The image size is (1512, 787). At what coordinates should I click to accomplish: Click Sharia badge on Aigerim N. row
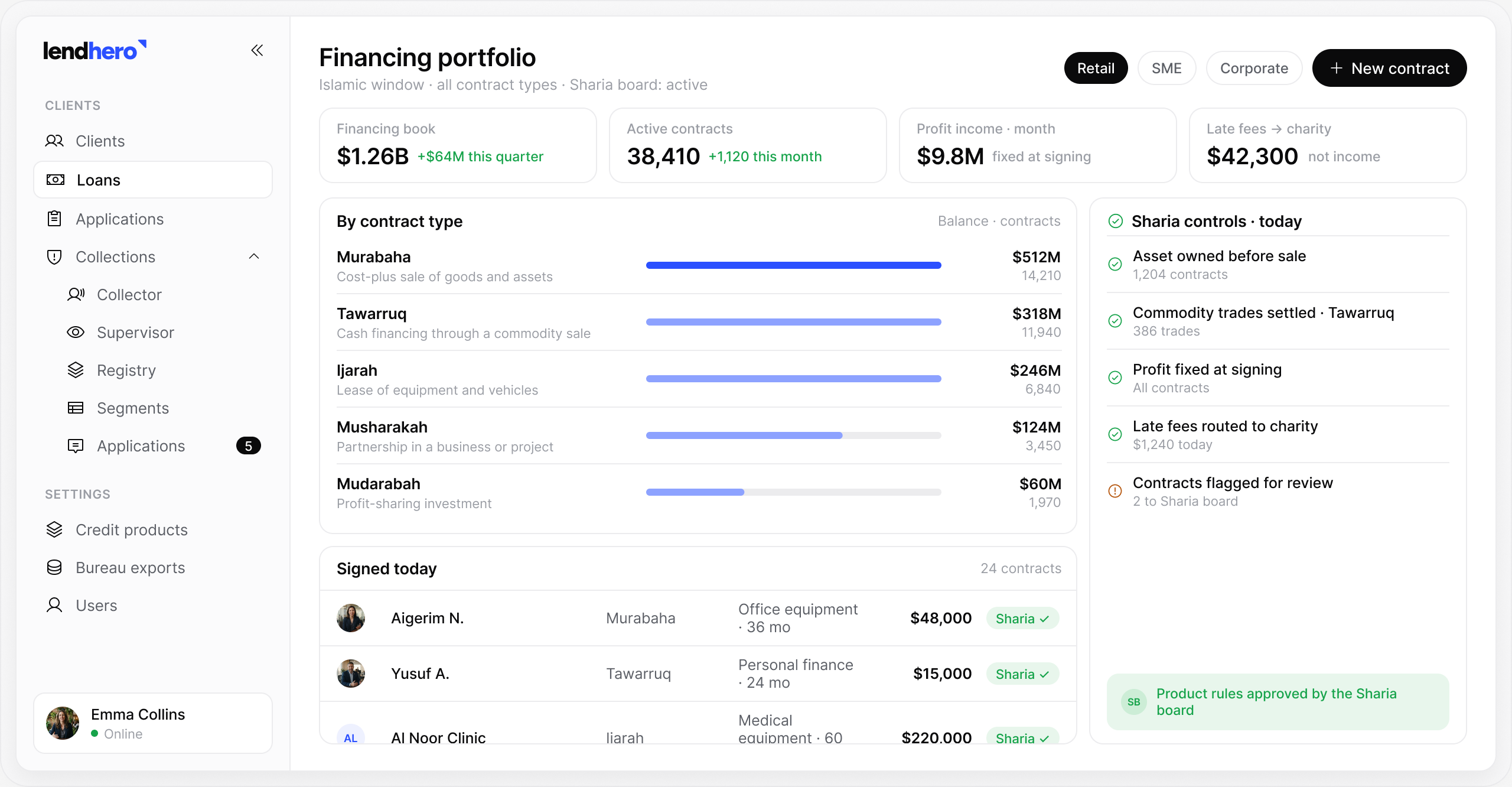1022,618
